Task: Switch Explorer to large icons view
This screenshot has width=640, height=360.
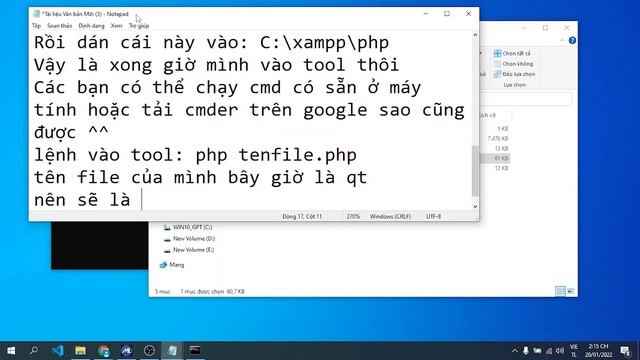Action: pos(571,291)
